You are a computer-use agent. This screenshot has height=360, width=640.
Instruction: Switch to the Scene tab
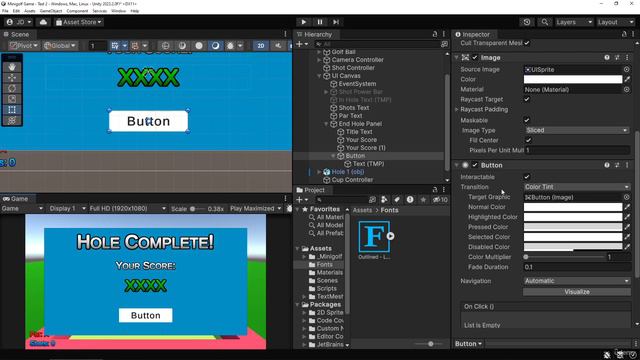pyautogui.click(x=16, y=34)
